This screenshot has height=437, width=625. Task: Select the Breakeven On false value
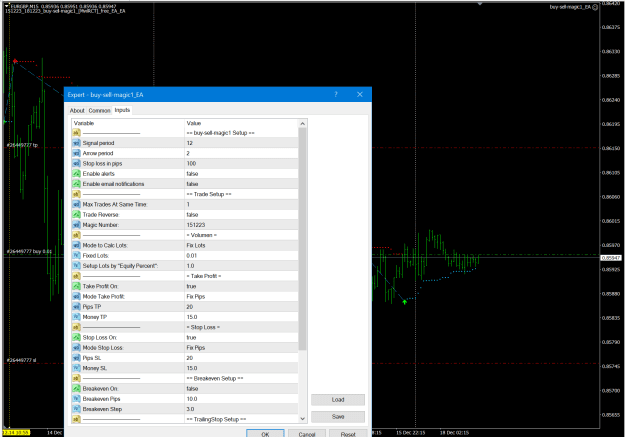192,388
